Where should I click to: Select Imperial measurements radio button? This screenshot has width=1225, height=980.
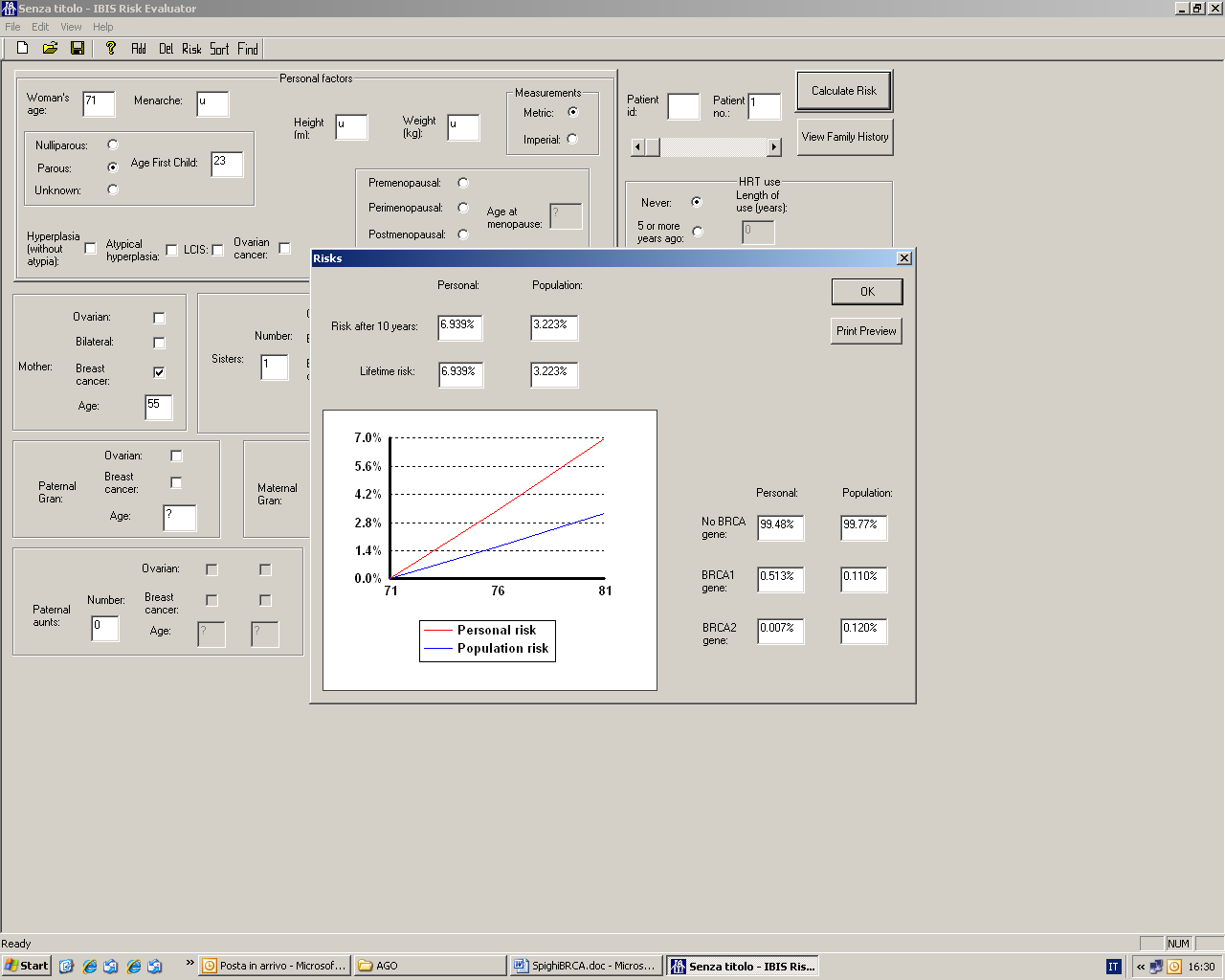click(x=572, y=139)
